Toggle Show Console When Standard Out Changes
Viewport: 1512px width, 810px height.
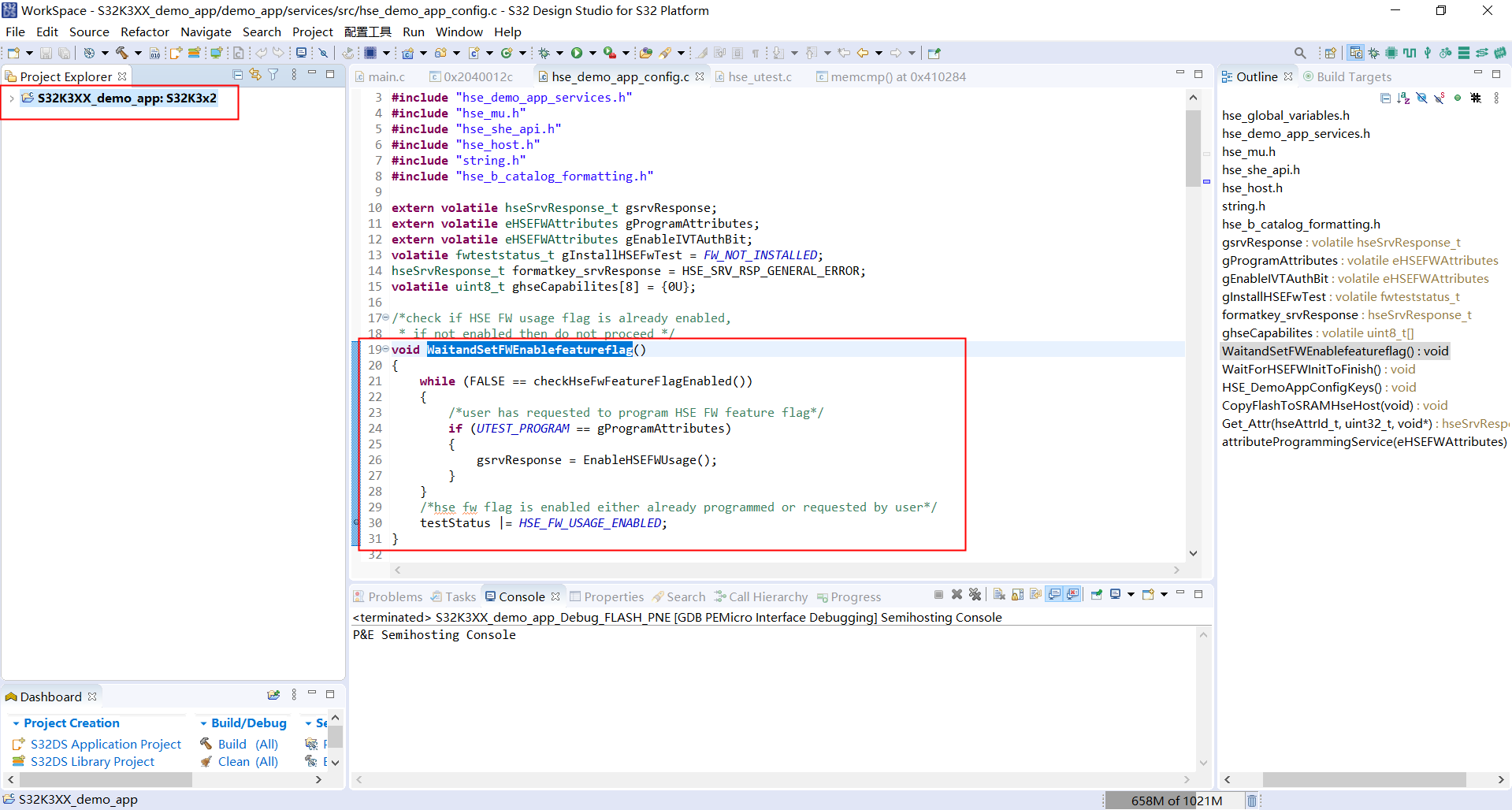1054,595
